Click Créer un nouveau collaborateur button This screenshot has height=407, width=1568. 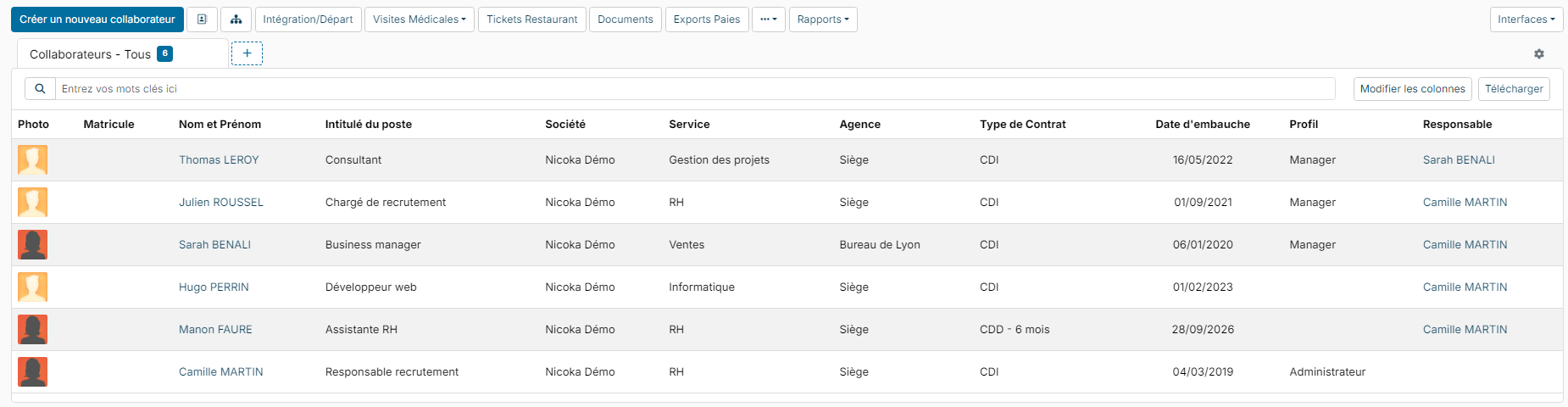pyautogui.click(x=97, y=20)
